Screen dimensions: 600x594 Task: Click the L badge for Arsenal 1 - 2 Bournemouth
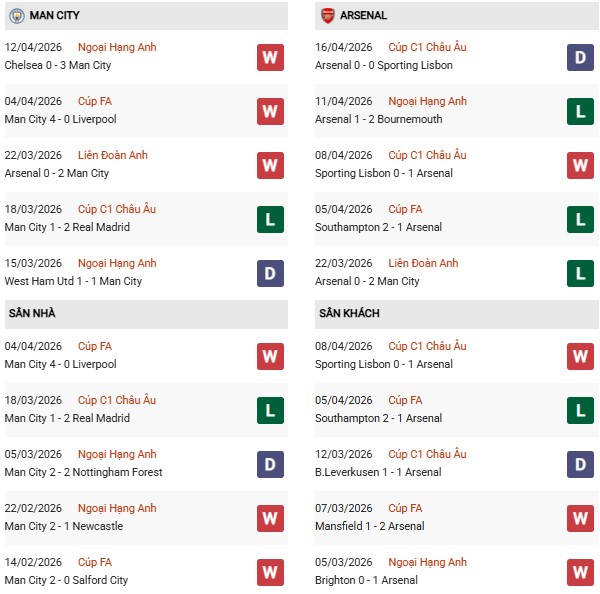coord(580,111)
